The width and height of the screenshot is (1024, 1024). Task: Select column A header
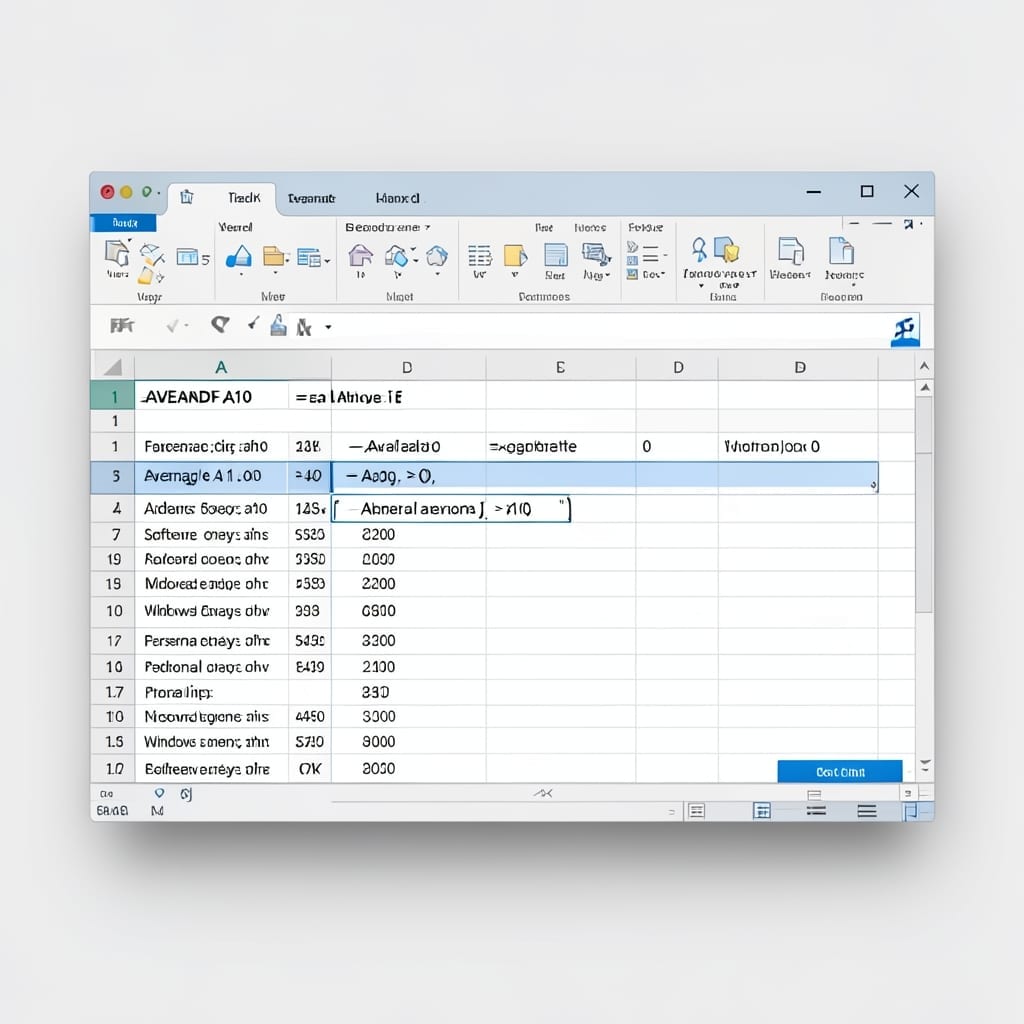click(x=221, y=367)
